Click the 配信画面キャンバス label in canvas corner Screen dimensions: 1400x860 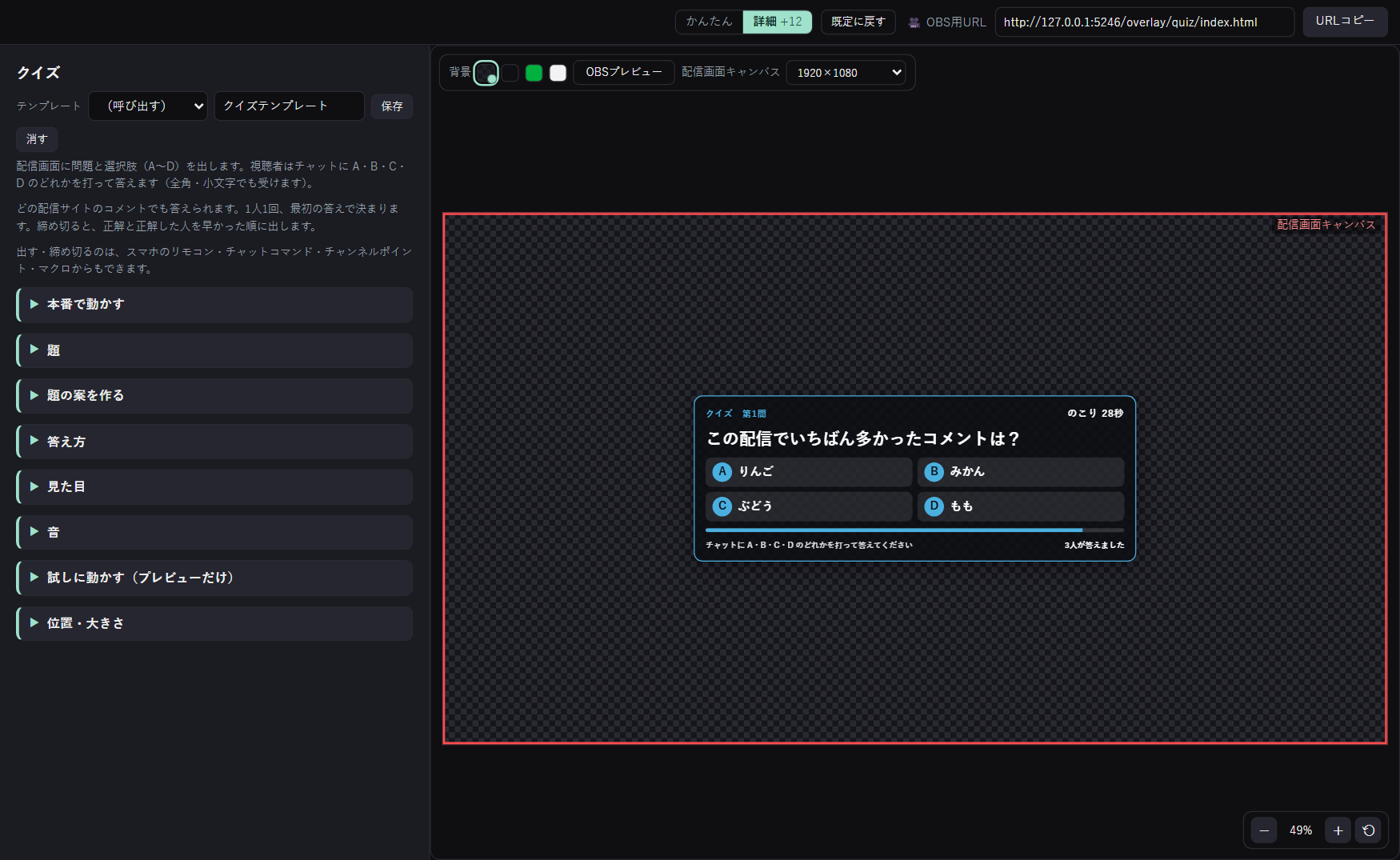1326,225
